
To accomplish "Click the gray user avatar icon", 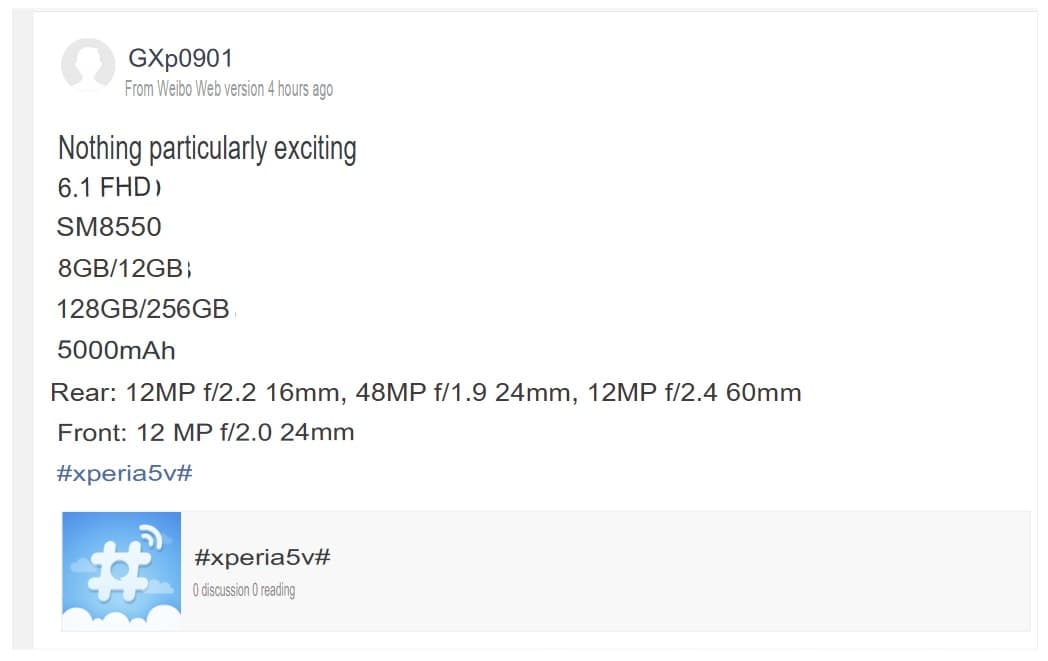I will click(88, 65).
